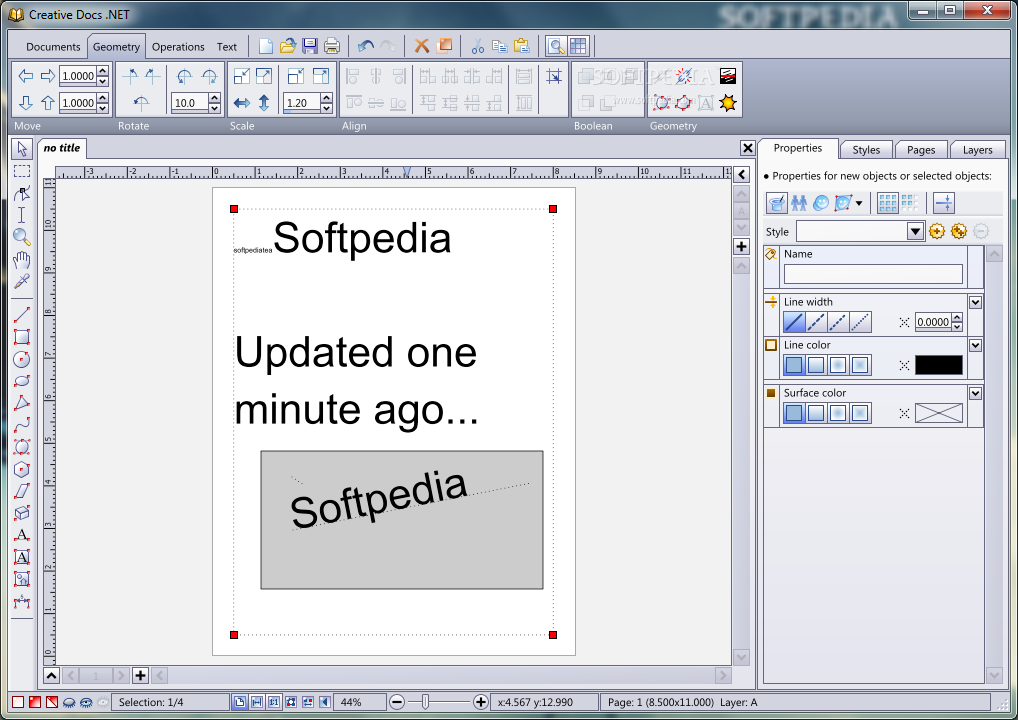Select the rectangle shape tool
The height and width of the screenshot is (720, 1018).
[22, 337]
